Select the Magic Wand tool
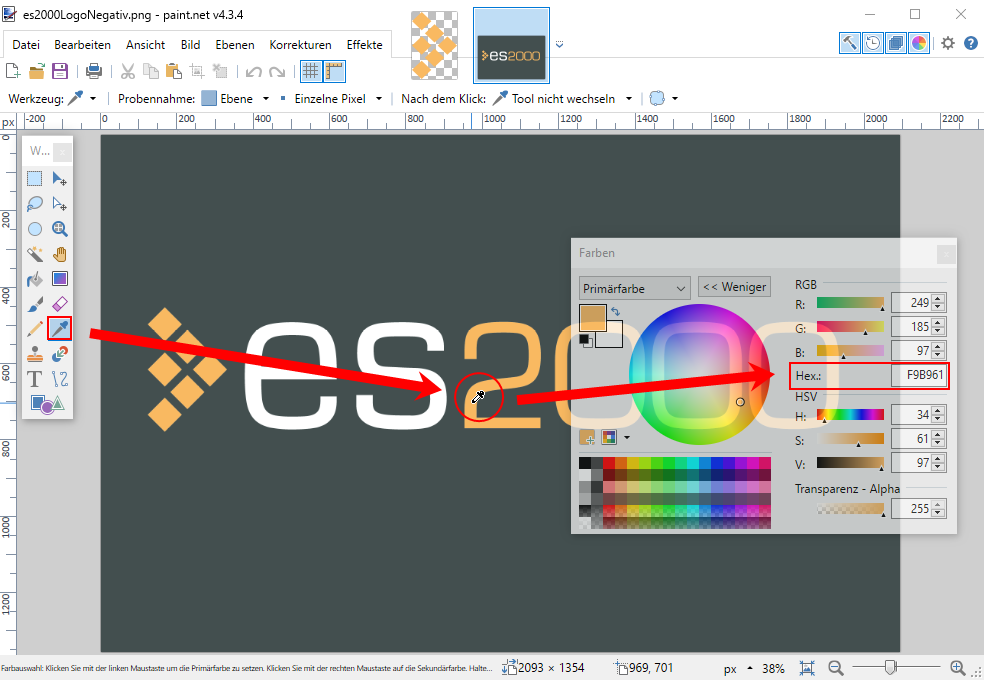This screenshot has width=984, height=680. [35, 254]
